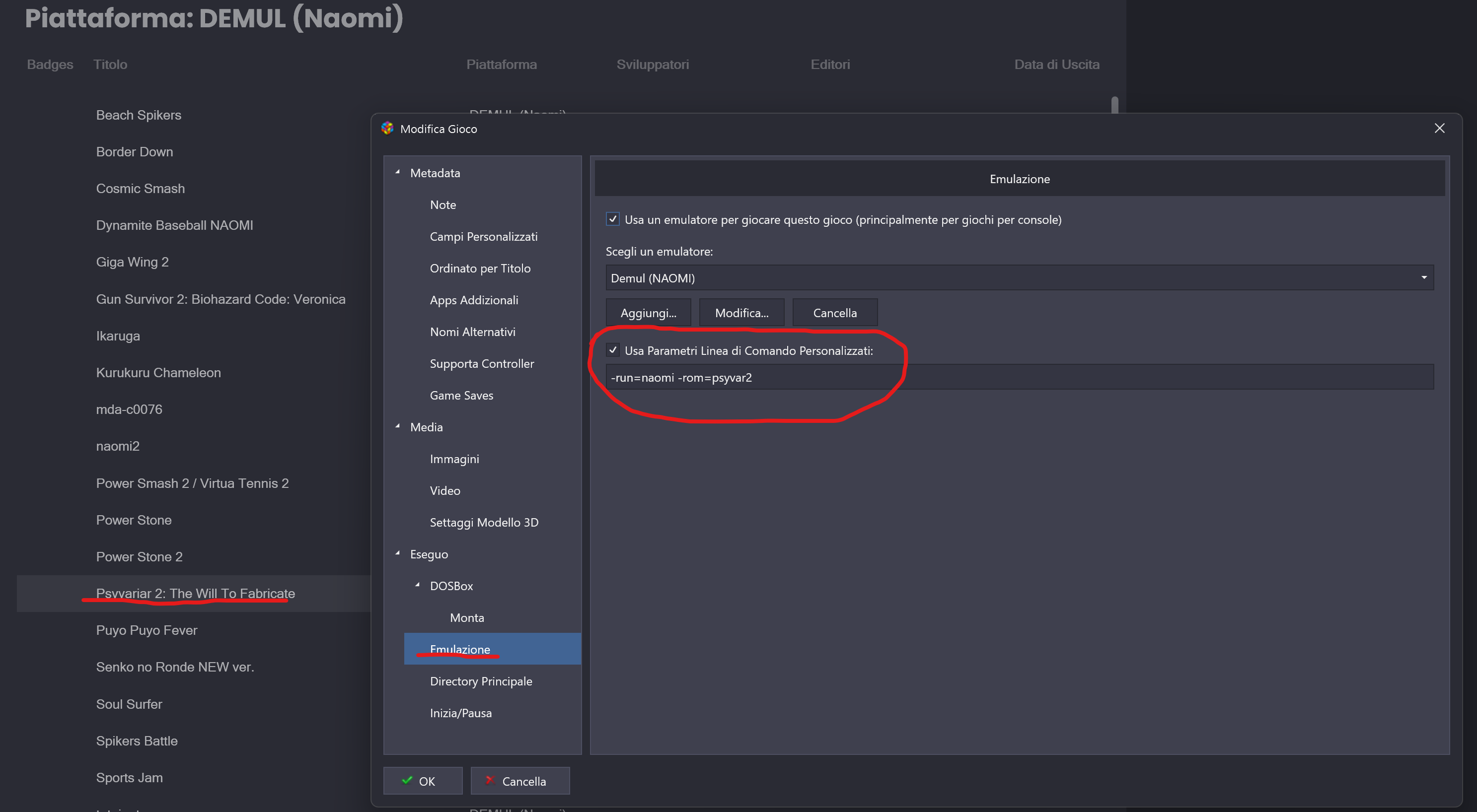
Task: Click the game list vertical scrollbar
Action: click(1114, 105)
